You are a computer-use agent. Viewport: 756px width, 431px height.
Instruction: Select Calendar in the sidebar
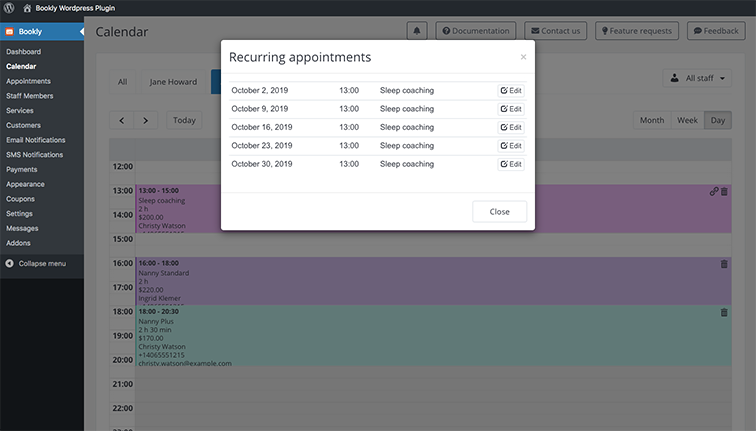coord(21,67)
